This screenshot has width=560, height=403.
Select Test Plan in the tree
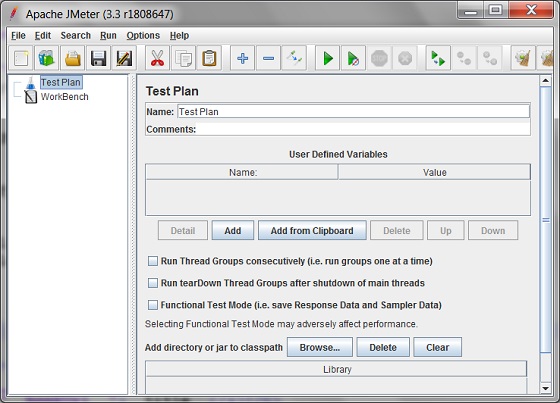[61, 82]
